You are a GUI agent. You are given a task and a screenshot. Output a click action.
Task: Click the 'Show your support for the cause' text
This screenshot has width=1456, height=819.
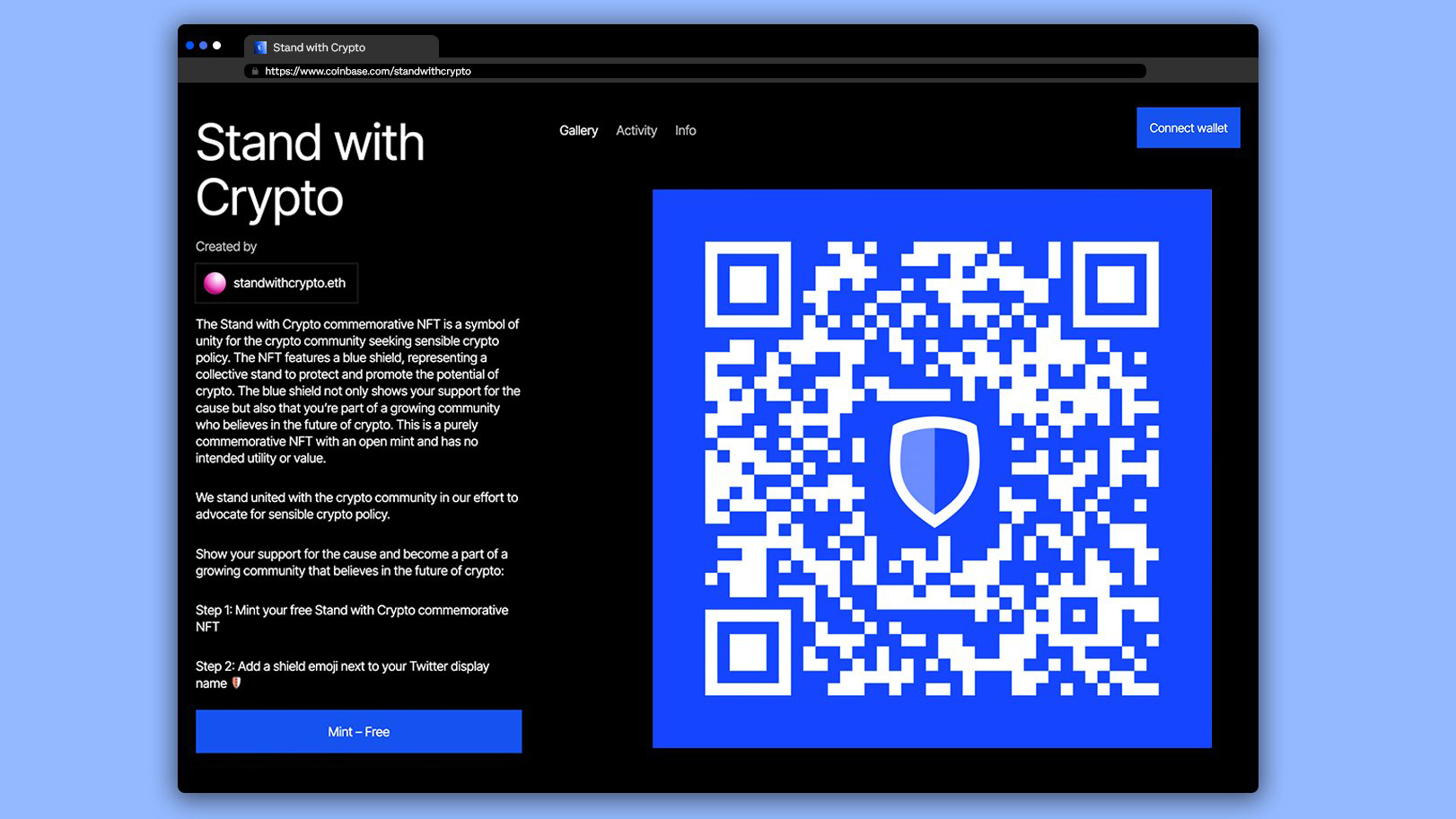click(351, 562)
